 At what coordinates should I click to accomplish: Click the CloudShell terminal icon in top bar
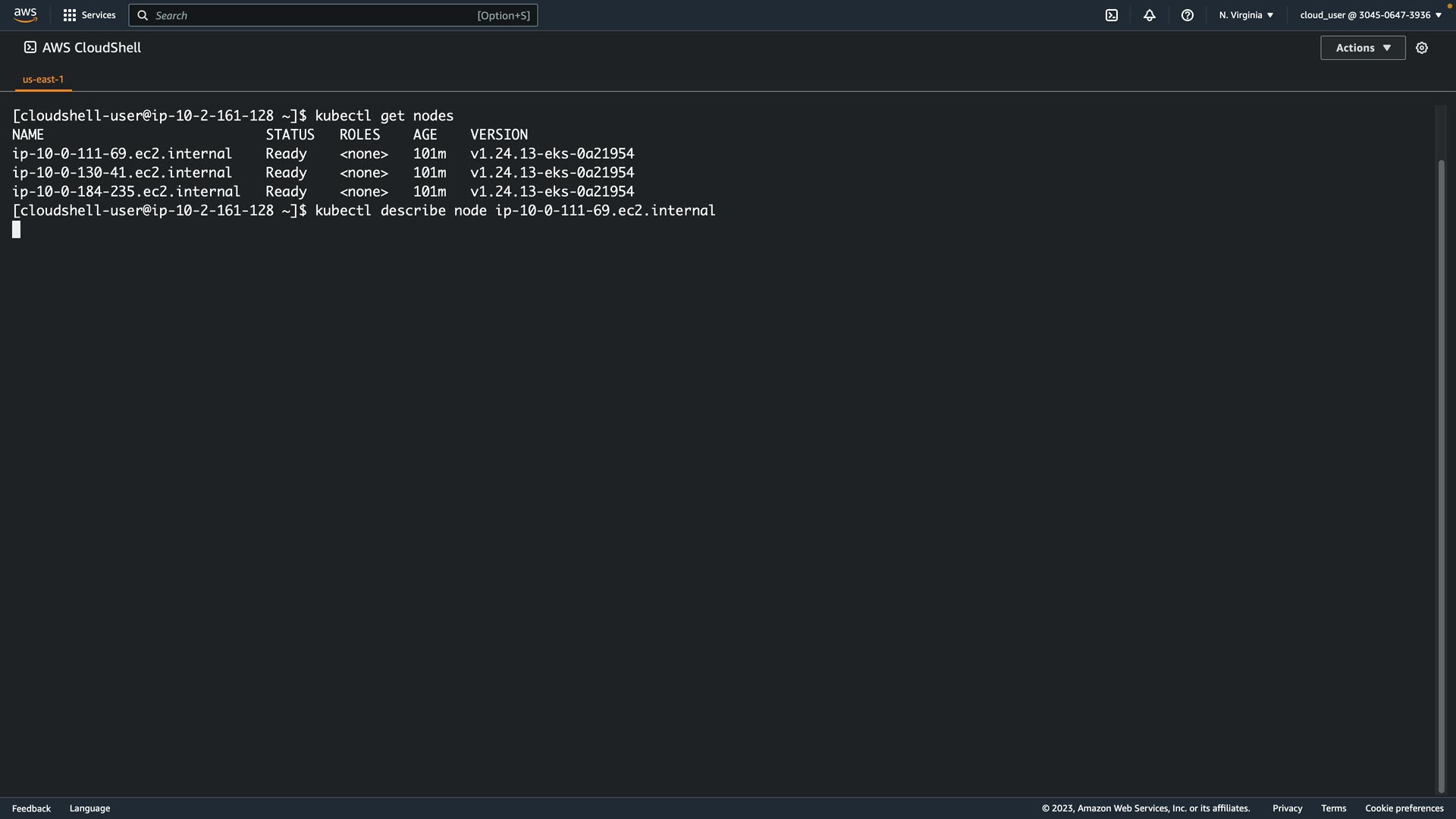coord(1112,15)
